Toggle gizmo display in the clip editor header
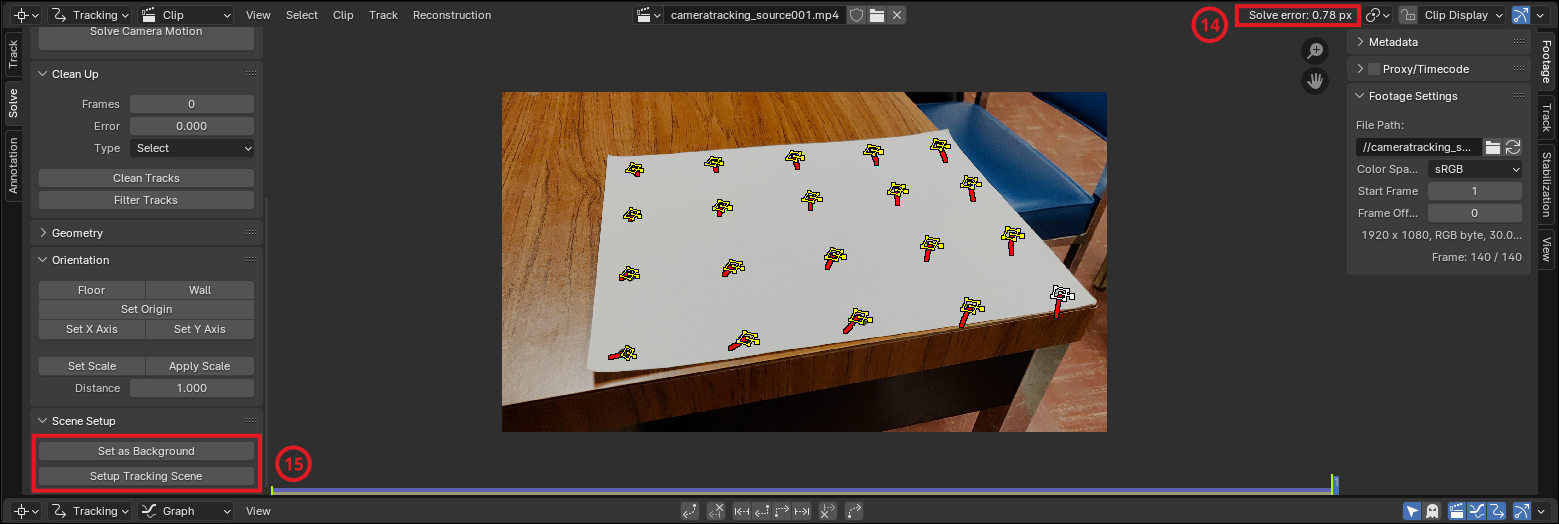Image resolution: width=1559 pixels, height=524 pixels. point(1522,15)
